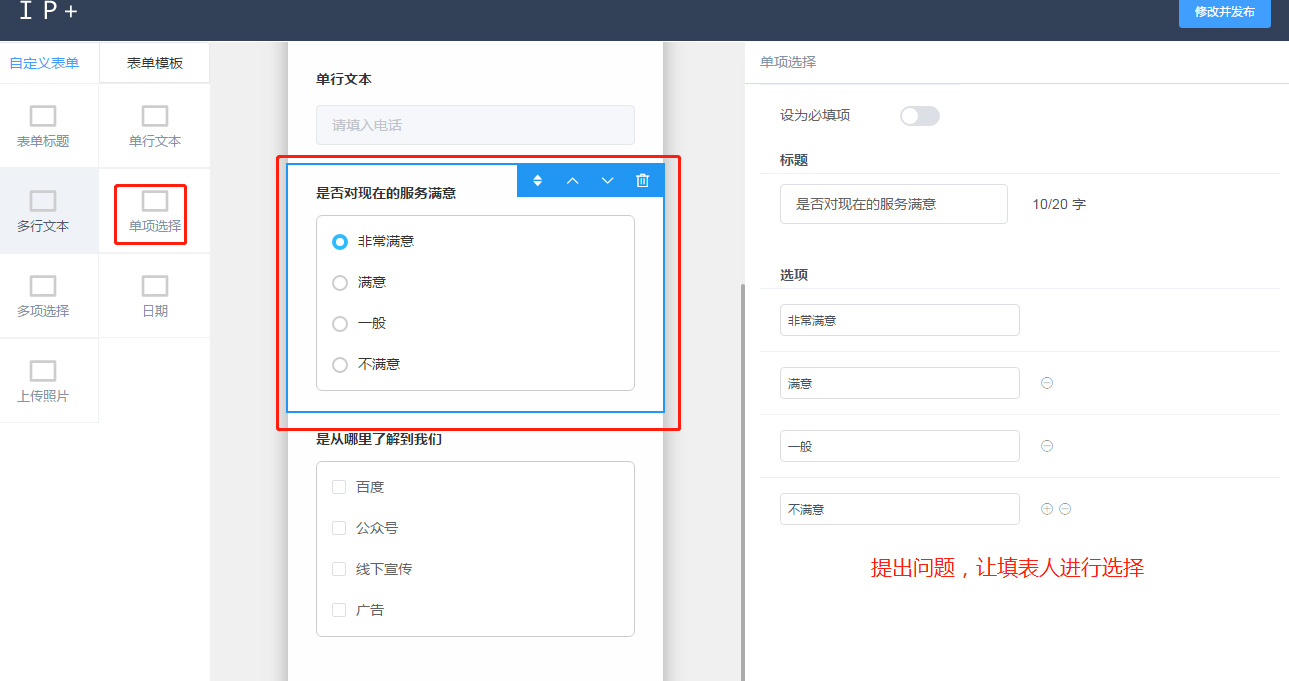The height and width of the screenshot is (681, 1289).
Task: Move the question down with the down arrow
Action: 607,180
